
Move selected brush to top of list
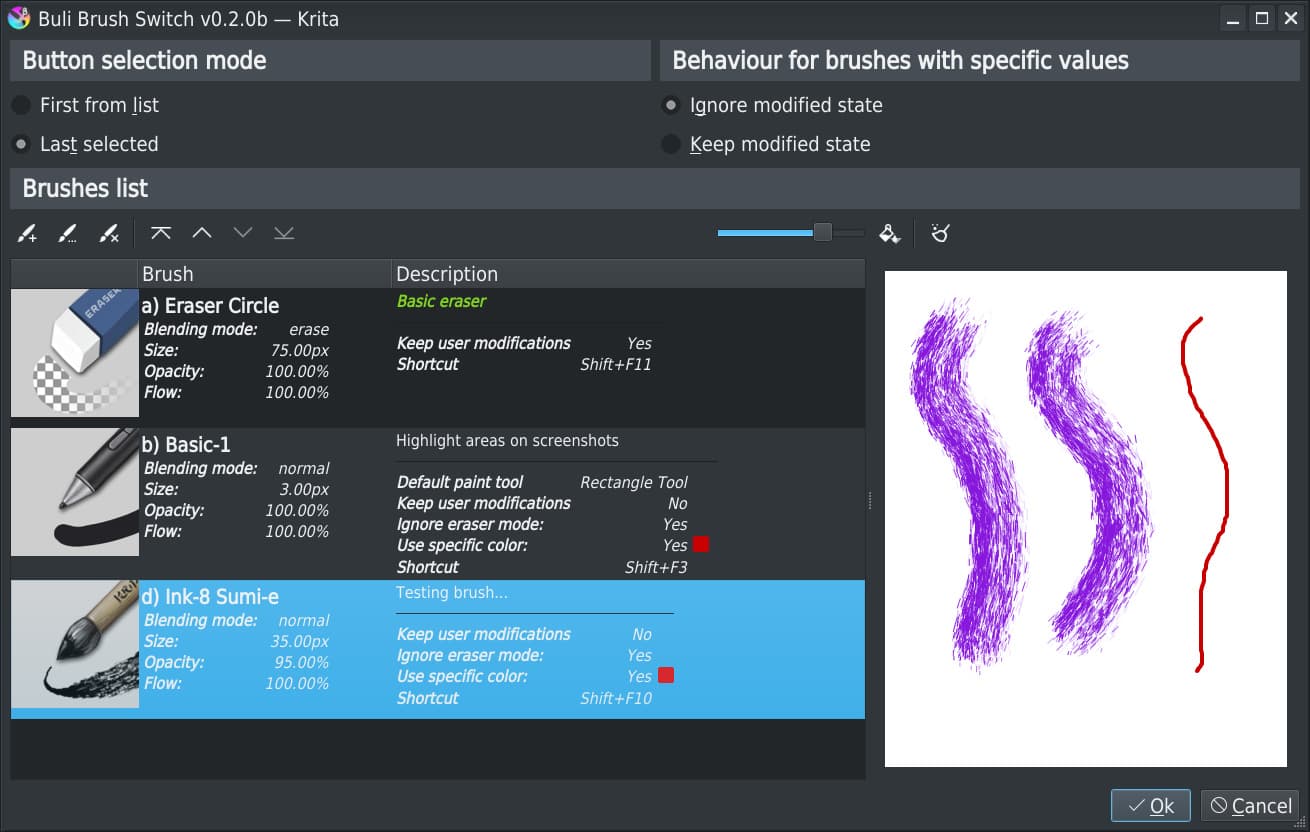pos(161,233)
